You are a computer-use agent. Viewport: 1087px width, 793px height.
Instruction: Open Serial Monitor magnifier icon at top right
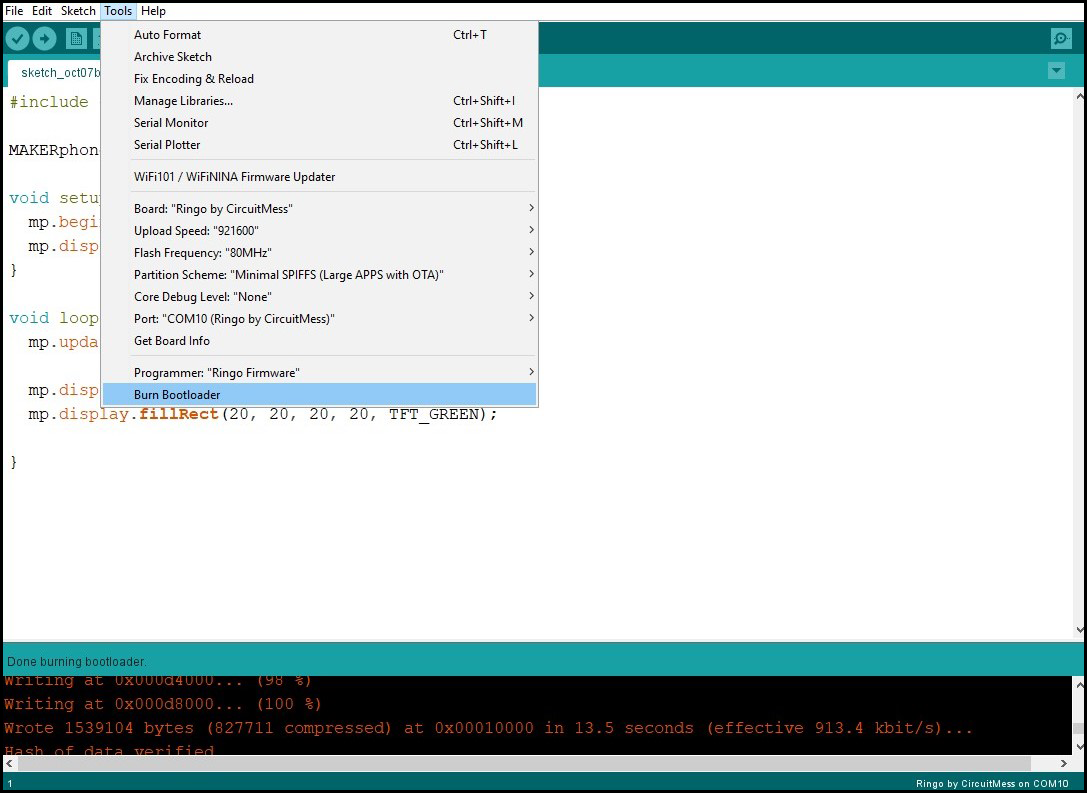point(1061,39)
